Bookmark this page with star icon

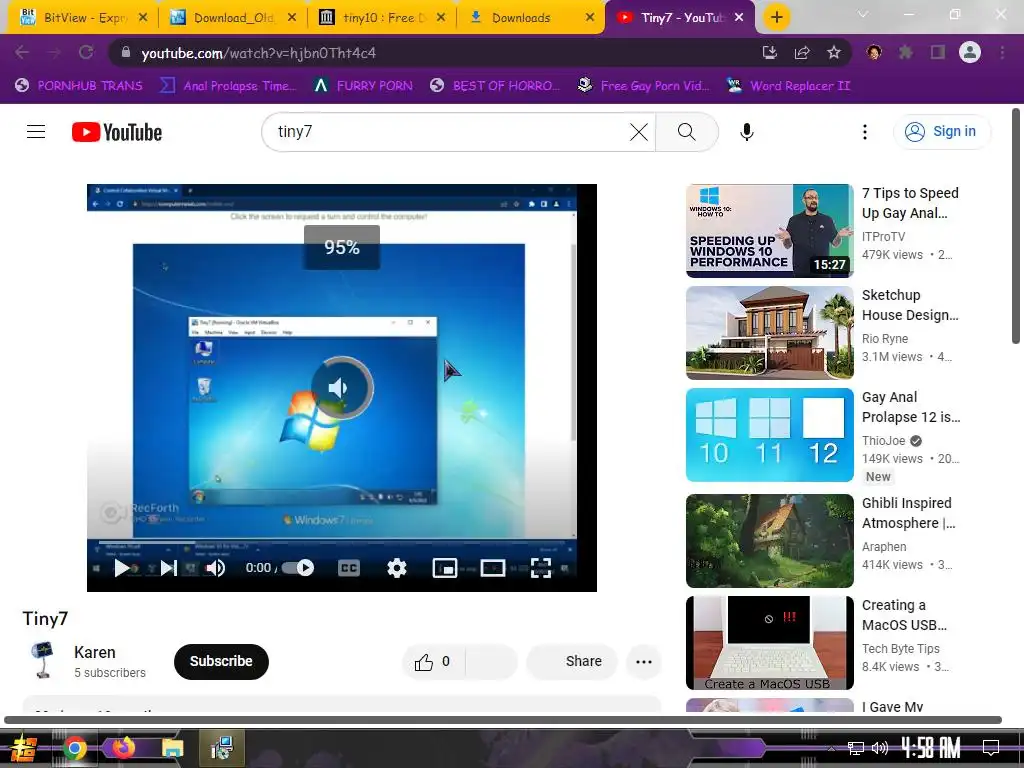[834, 52]
